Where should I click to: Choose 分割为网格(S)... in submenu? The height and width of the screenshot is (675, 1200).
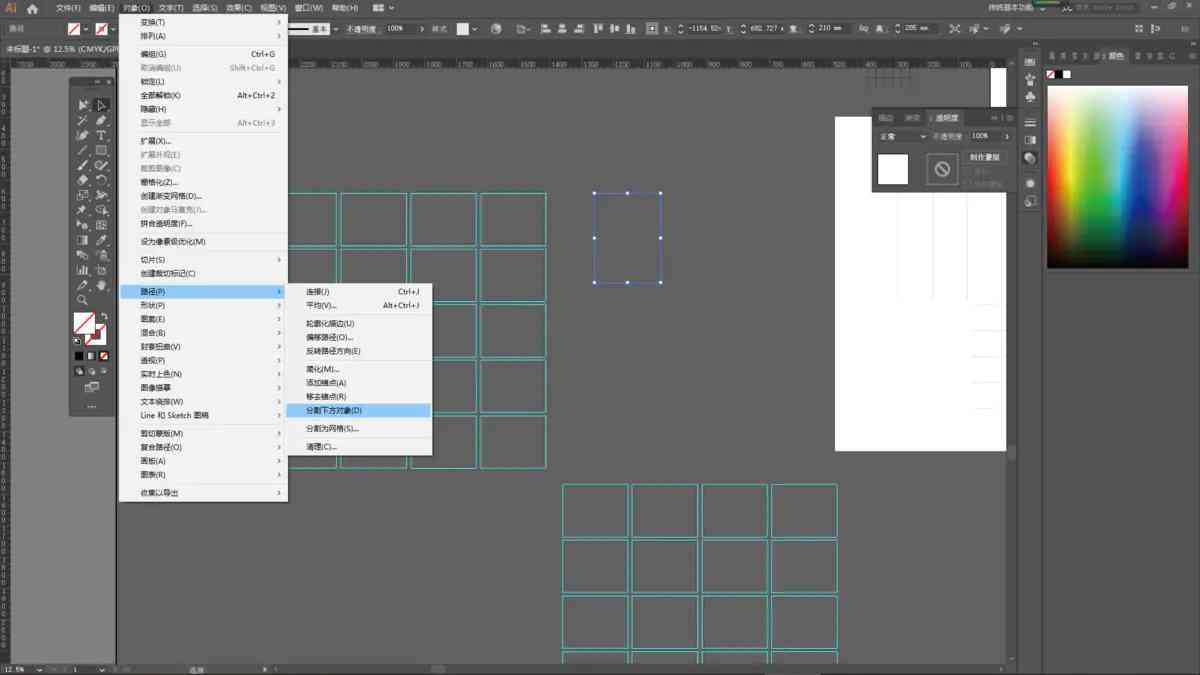coord(359,428)
